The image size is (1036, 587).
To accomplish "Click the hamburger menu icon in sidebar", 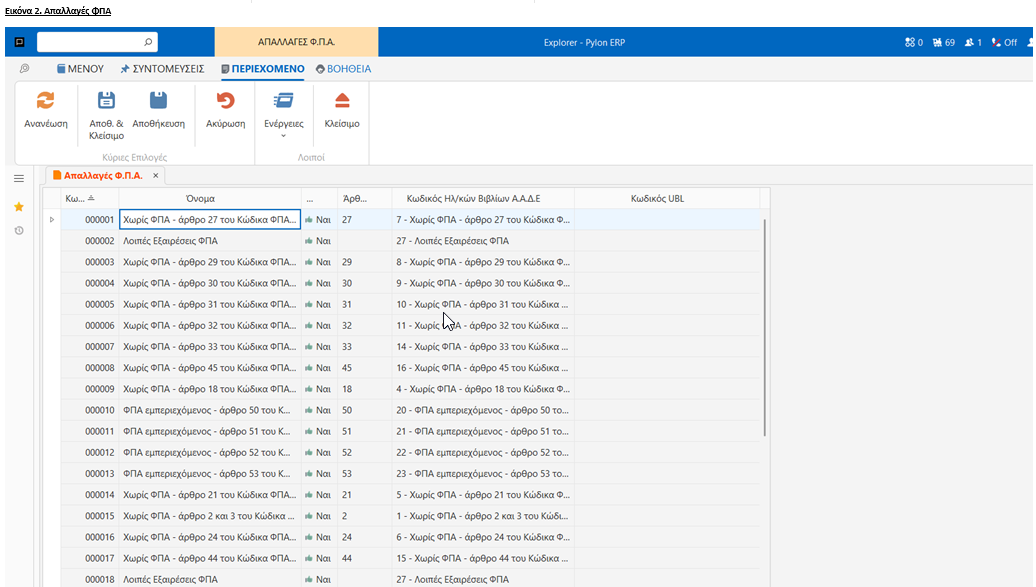I will click(x=18, y=178).
